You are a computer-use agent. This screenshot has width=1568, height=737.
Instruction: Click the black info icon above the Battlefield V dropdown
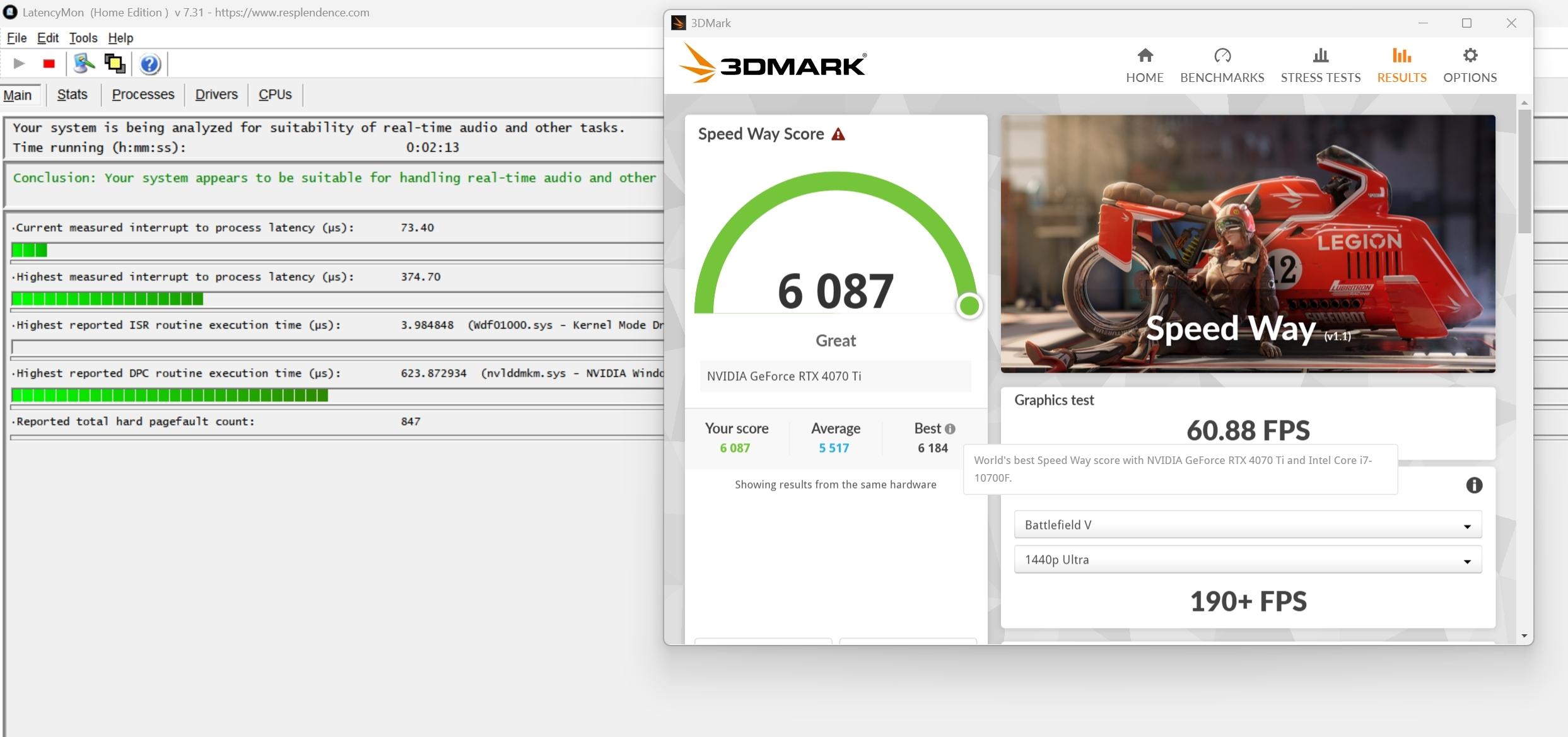click(x=1473, y=485)
